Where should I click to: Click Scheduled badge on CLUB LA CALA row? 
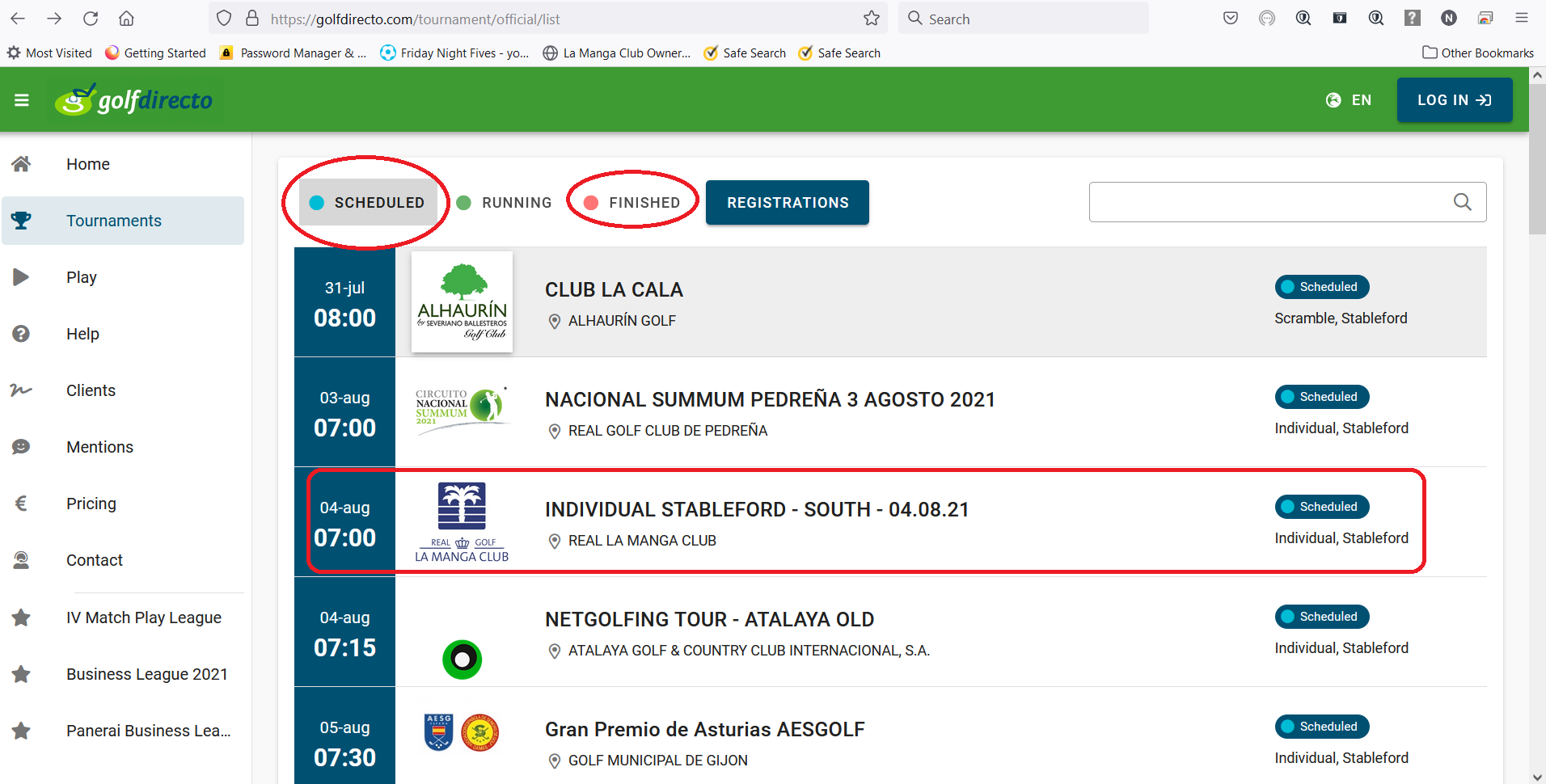click(1322, 287)
